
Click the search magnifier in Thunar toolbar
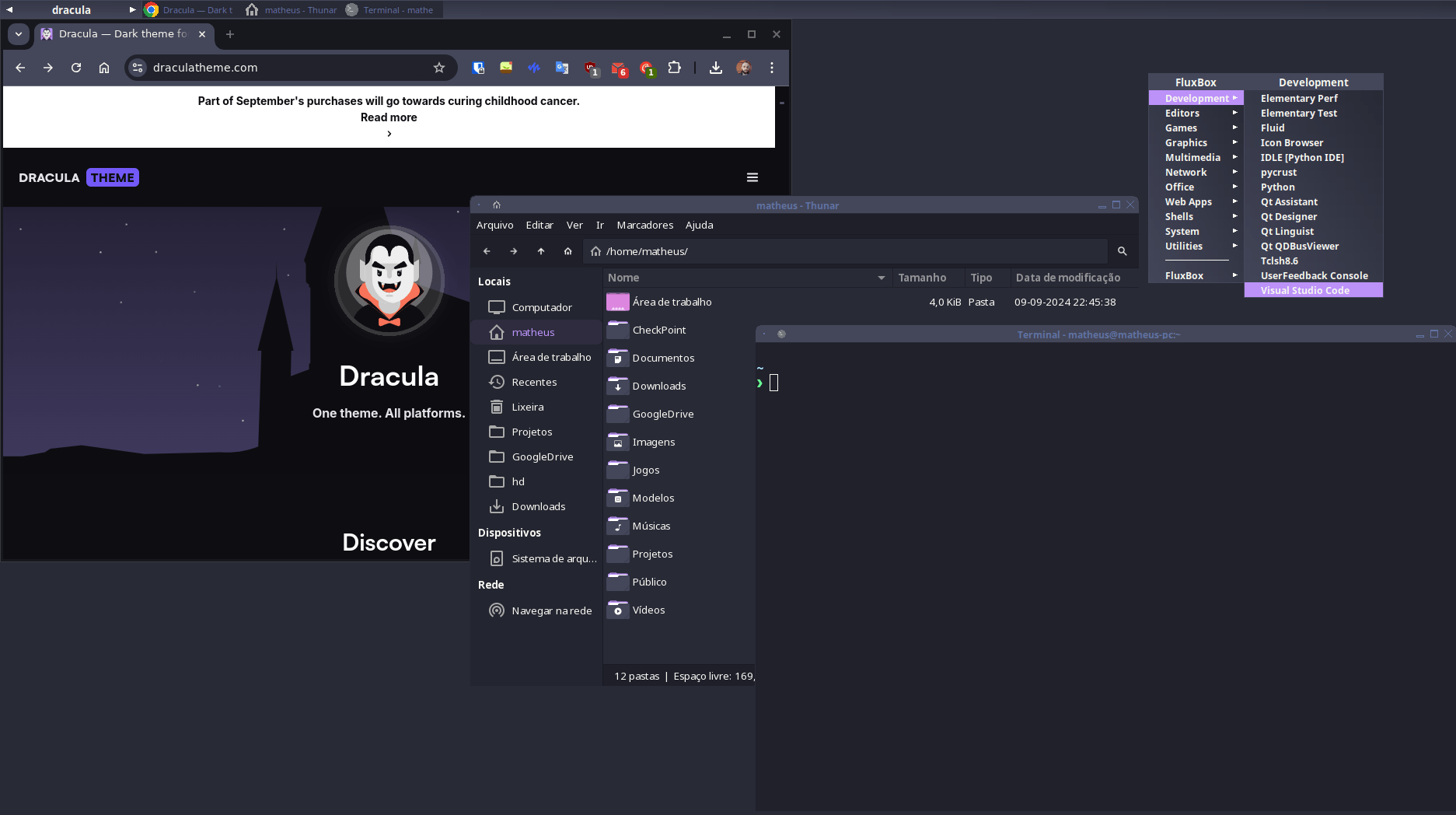coord(1123,251)
